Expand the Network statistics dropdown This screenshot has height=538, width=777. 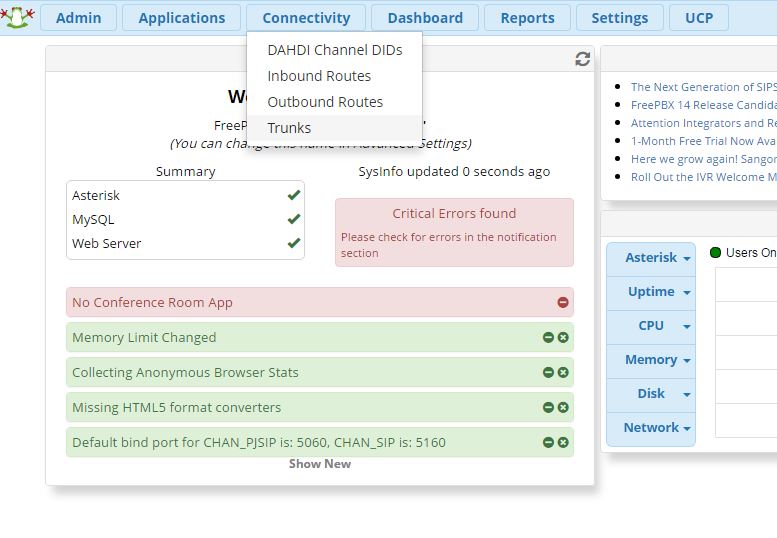point(651,428)
